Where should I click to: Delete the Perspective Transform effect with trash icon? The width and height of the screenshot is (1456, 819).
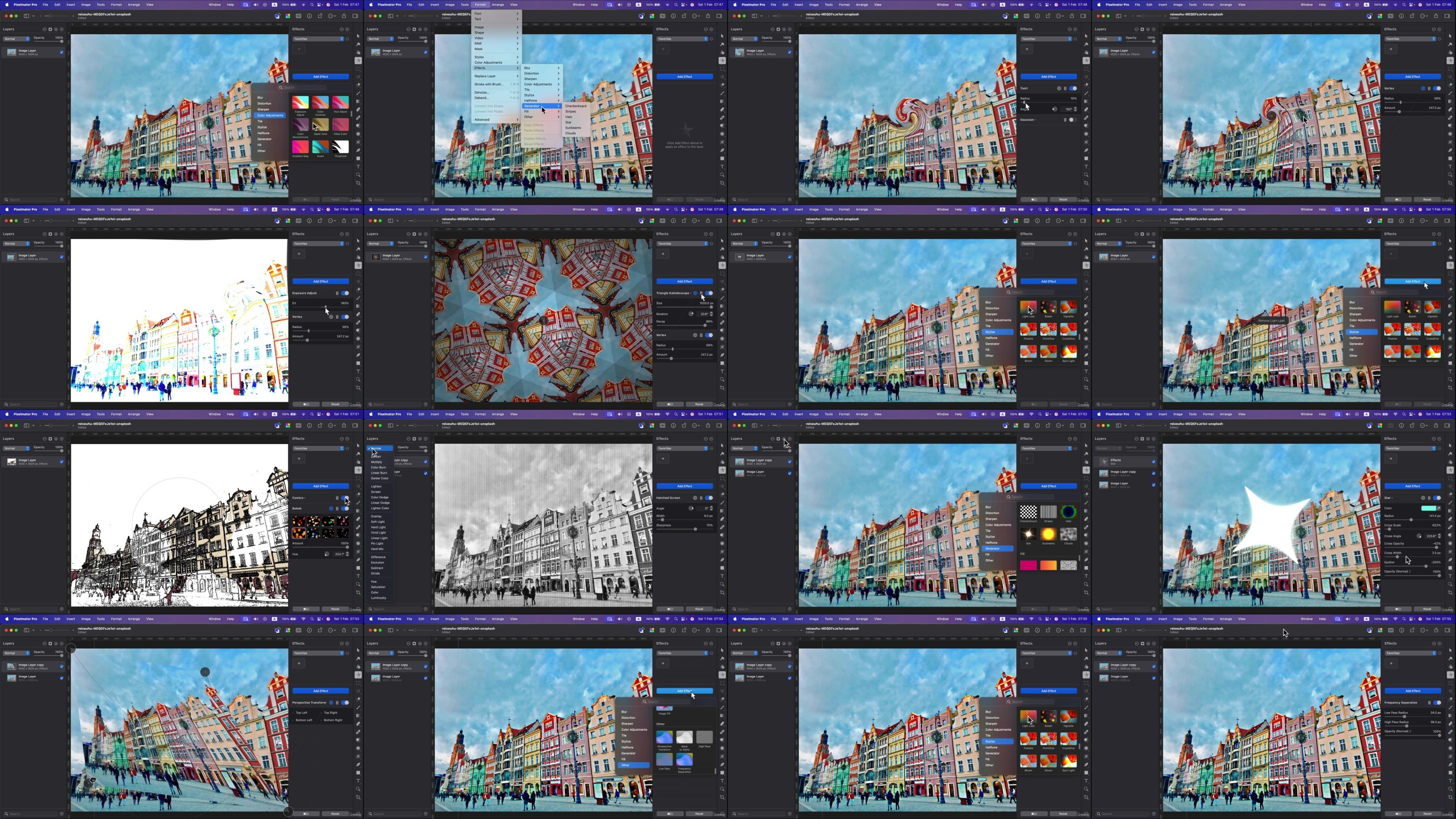point(338,703)
